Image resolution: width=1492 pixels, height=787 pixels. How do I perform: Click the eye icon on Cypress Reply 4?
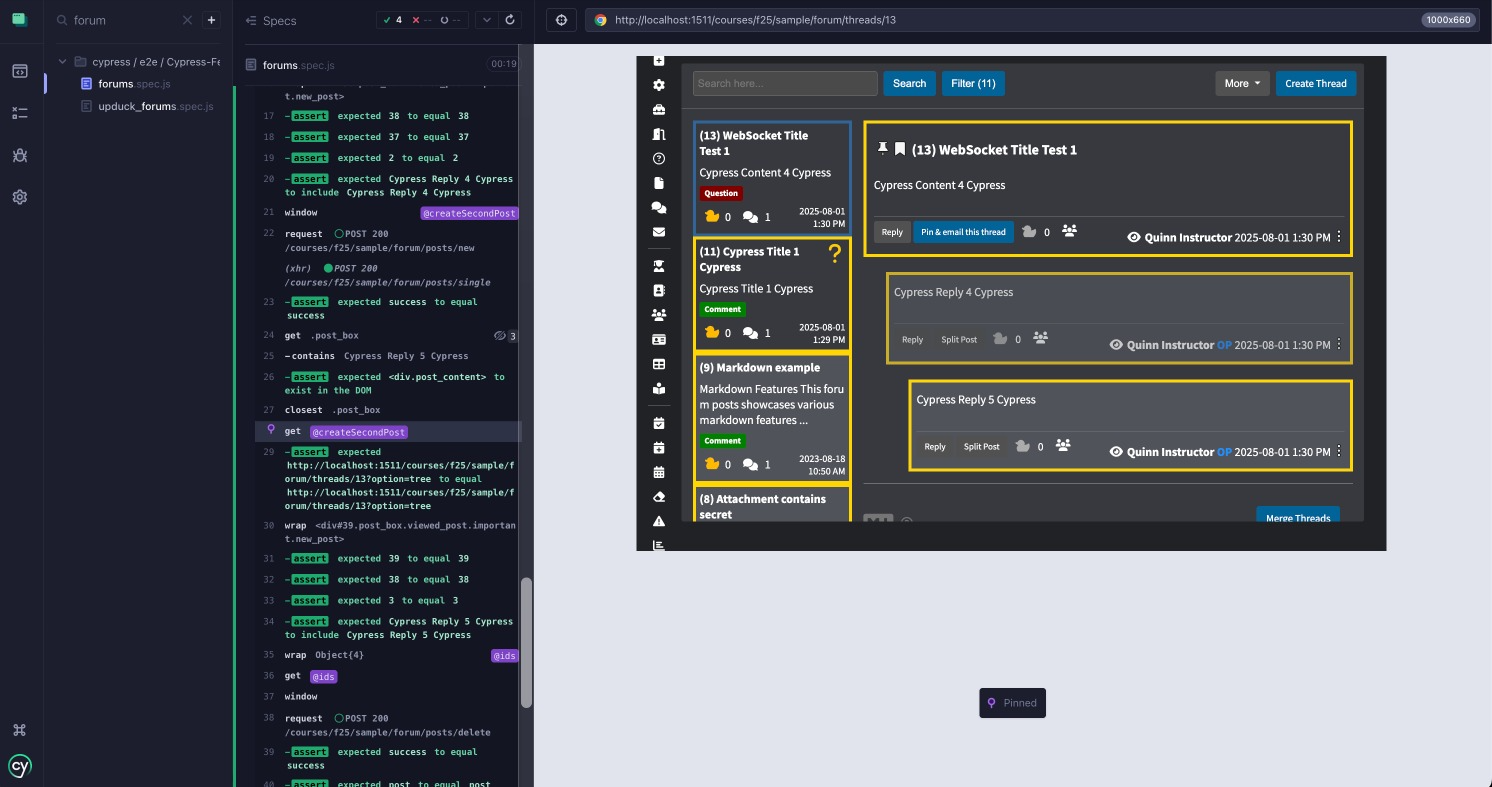click(1116, 345)
